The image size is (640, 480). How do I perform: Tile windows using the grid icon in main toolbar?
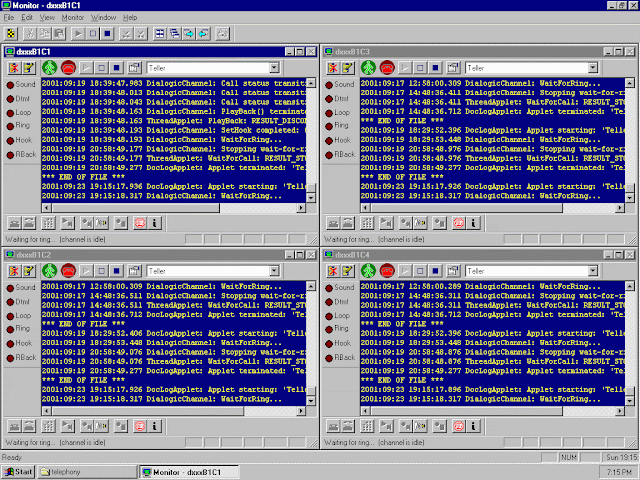coord(160,33)
